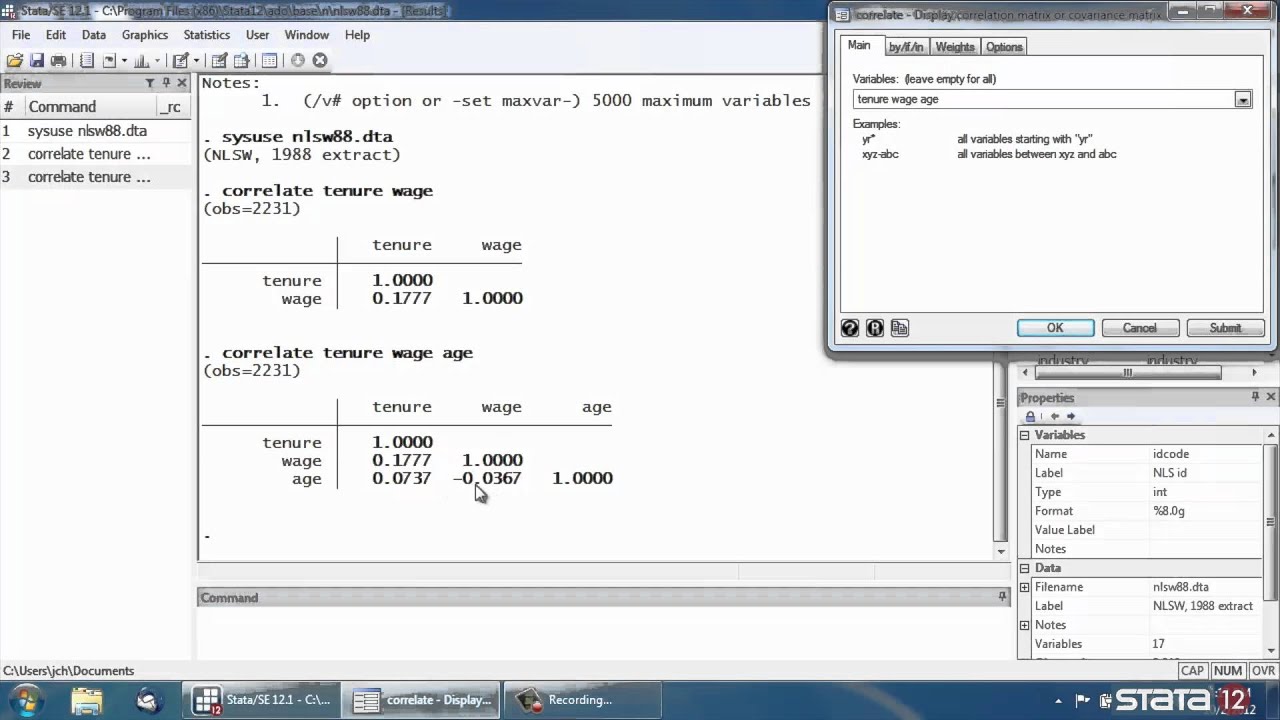Click OK in the correlate dialog
Viewport: 1280px width, 720px height.
tap(1055, 328)
